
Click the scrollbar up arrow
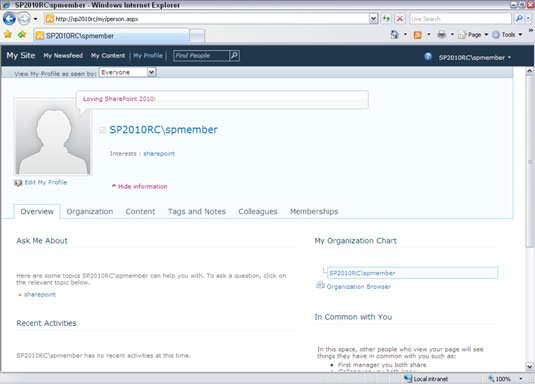[530, 71]
